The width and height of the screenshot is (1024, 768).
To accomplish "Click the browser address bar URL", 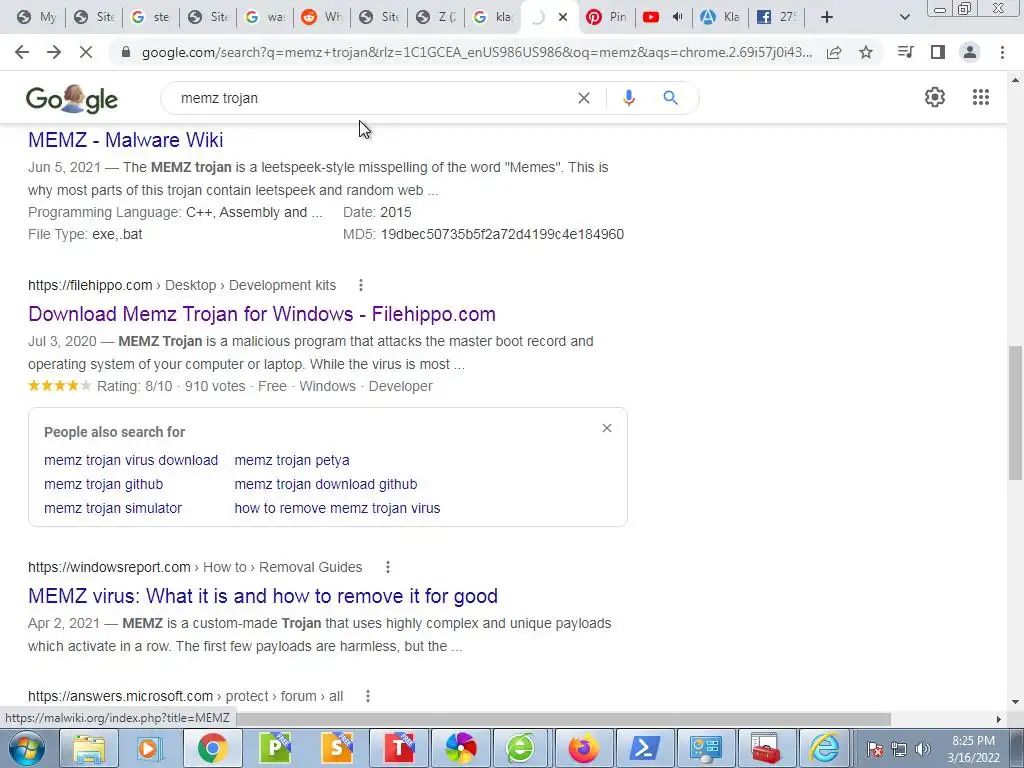I will click(x=477, y=52).
